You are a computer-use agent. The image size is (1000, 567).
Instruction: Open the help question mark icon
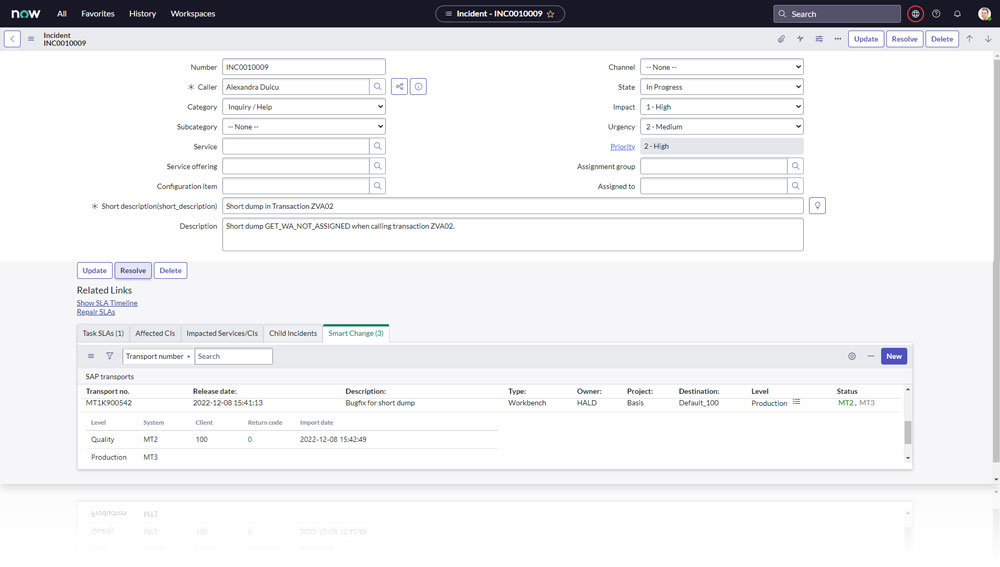(x=936, y=13)
